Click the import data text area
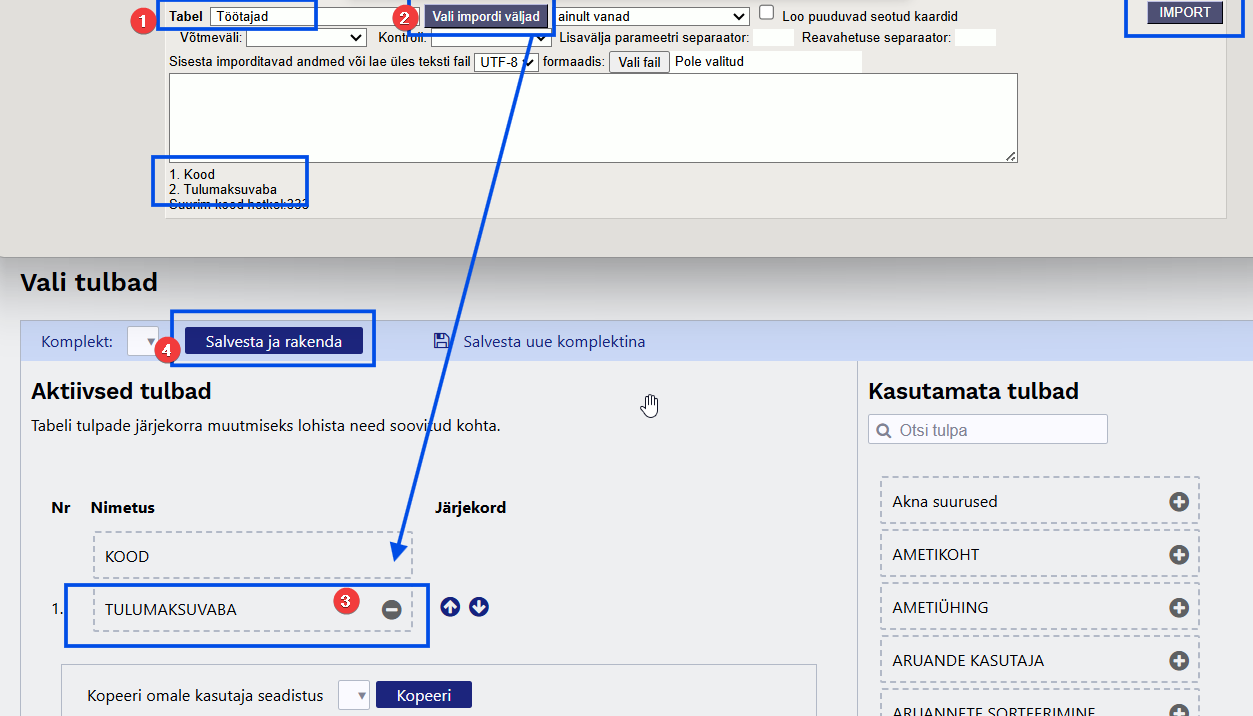This screenshot has height=716, width=1253. click(592, 117)
